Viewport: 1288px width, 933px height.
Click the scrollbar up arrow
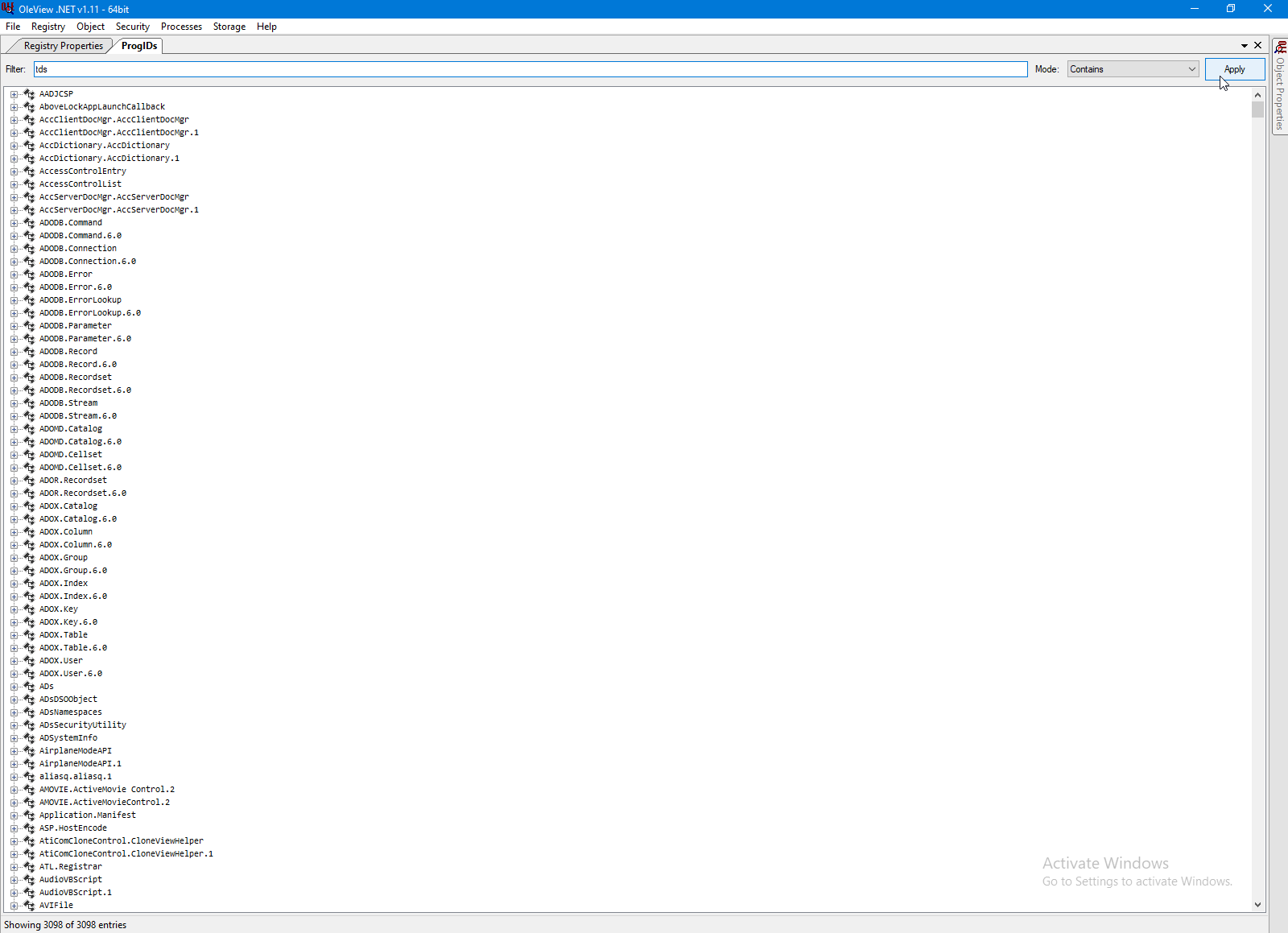1257,94
